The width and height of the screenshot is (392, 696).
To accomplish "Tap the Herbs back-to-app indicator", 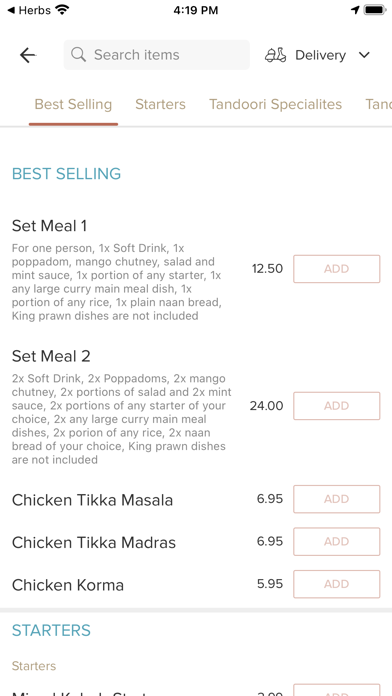I will pyautogui.click(x=29, y=10).
